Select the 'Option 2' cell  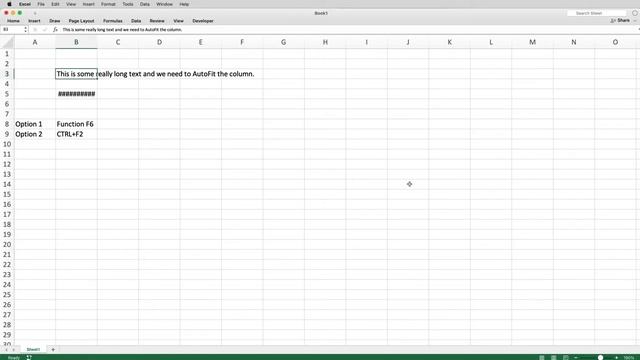pos(35,134)
